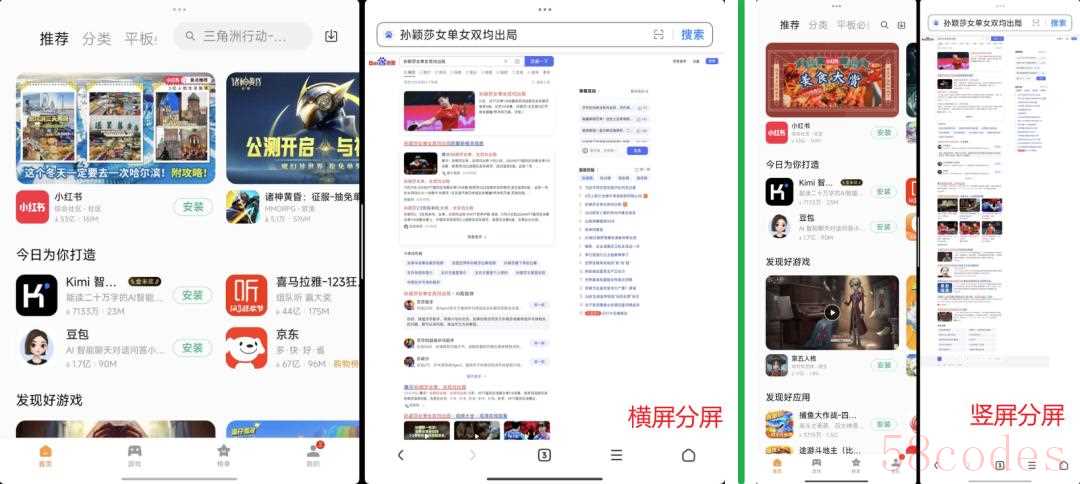Open 公测开启 game banner in landscape store

tap(293, 128)
